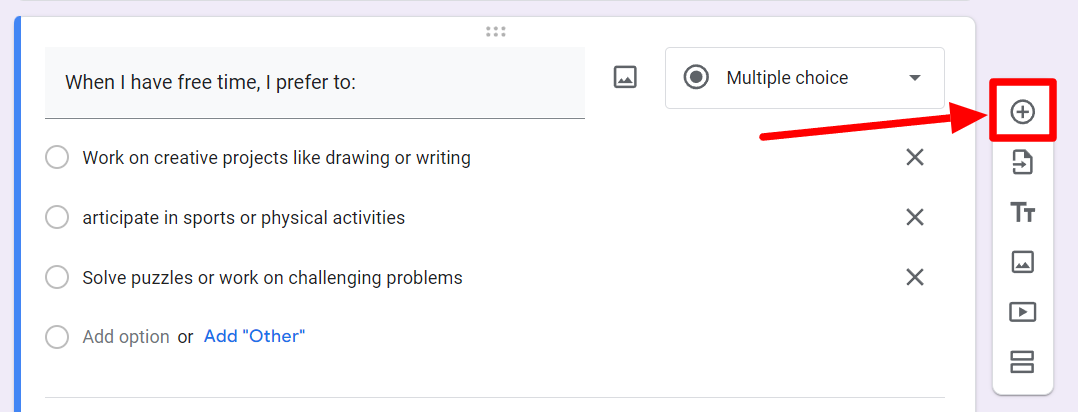The width and height of the screenshot is (1078, 412).
Task: Add a title and description section
Action: [1022, 212]
